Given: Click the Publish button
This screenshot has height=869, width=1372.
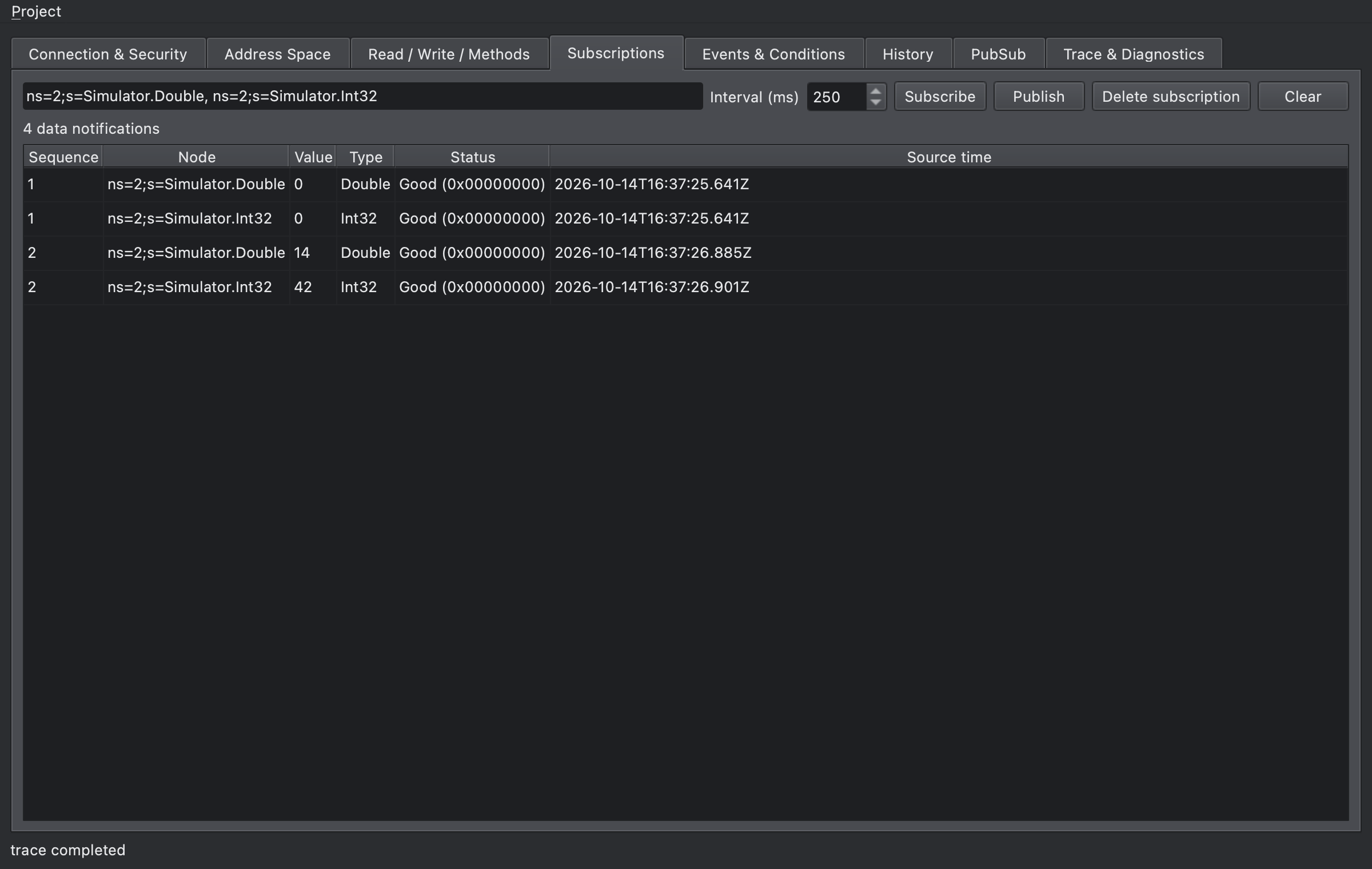Looking at the screenshot, I should (1039, 97).
